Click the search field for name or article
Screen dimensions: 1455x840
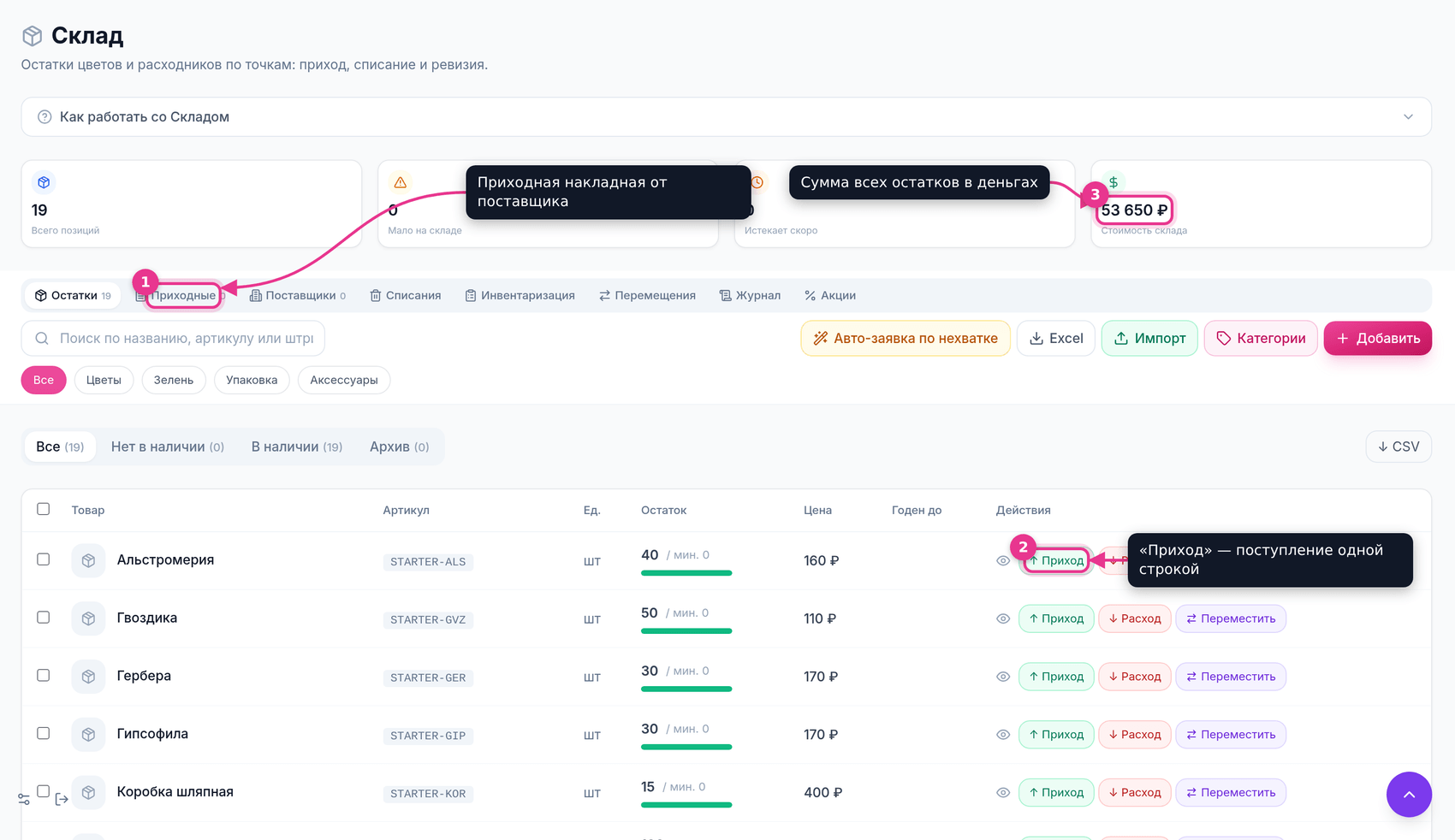173,338
